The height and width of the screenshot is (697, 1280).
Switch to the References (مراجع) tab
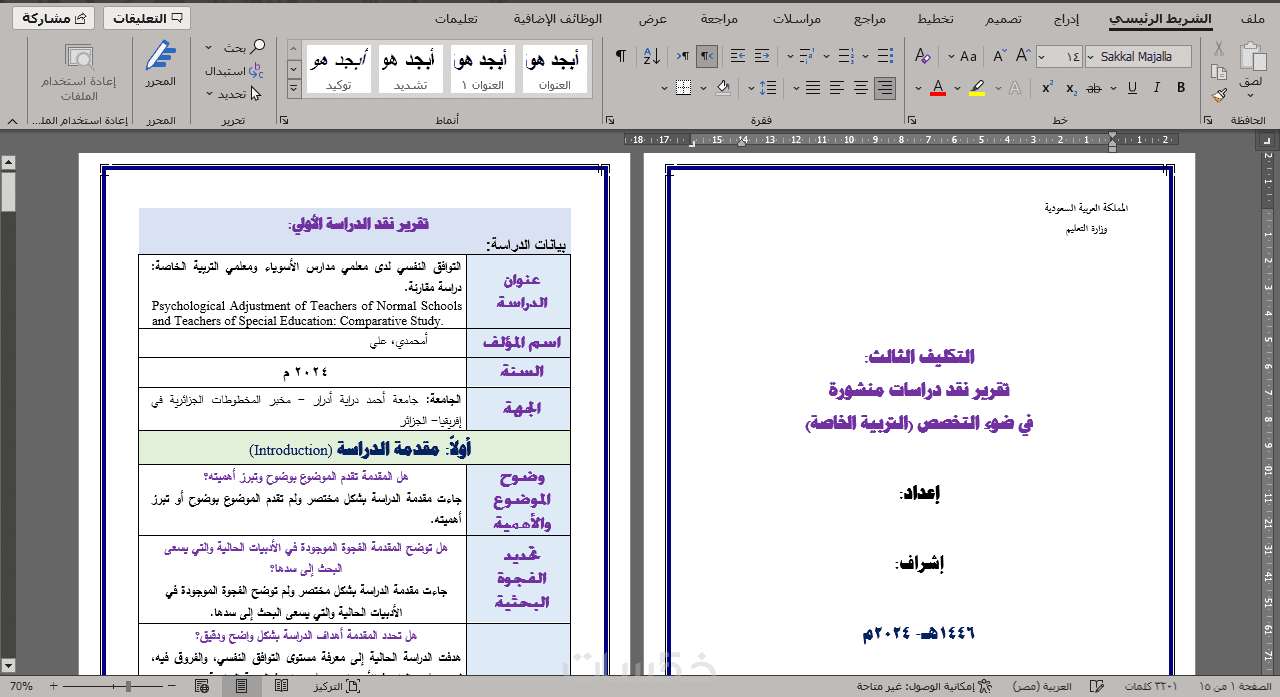click(870, 19)
